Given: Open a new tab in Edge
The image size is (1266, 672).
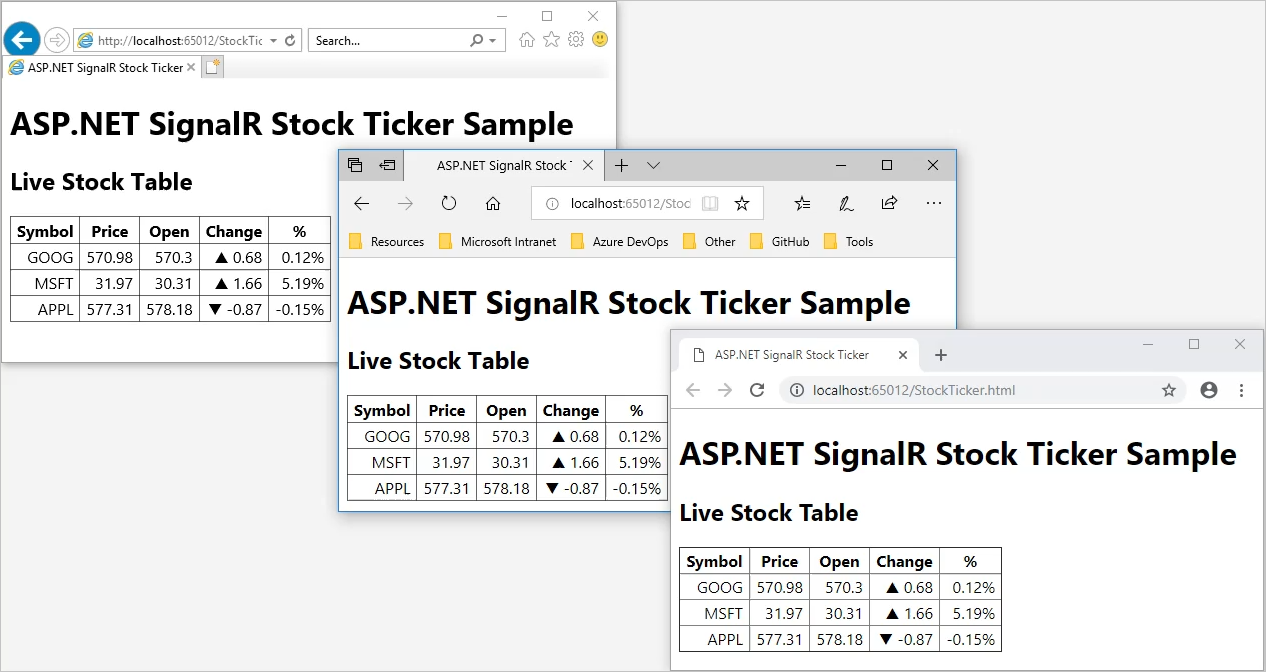Looking at the screenshot, I should (x=622, y=165).
